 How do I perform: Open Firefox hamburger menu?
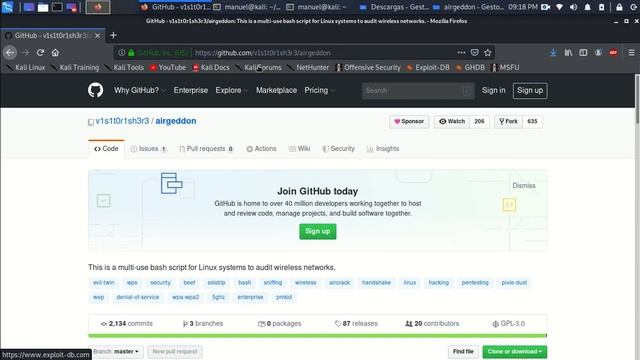pyautogui.click(x=631, y=53)
